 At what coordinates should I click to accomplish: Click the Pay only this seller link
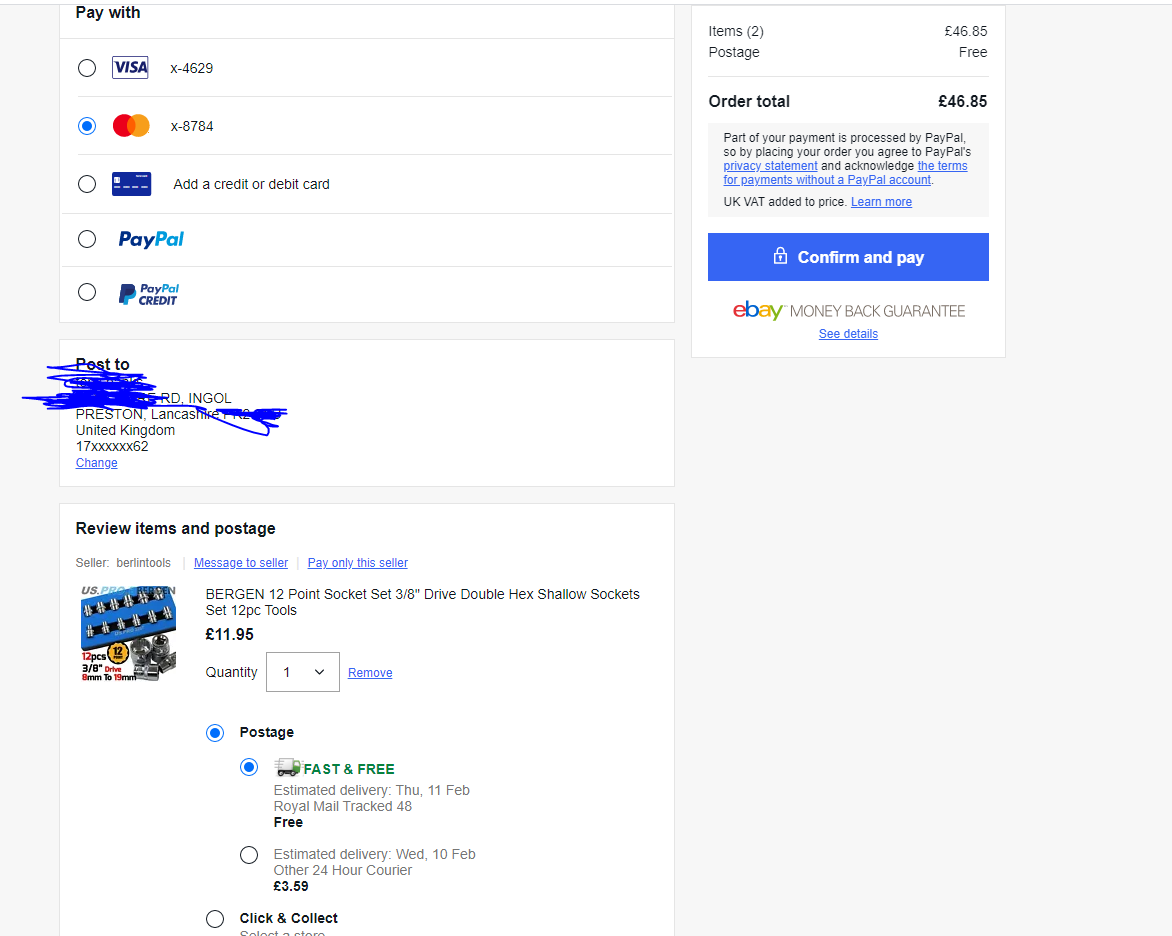pos(357,563)
